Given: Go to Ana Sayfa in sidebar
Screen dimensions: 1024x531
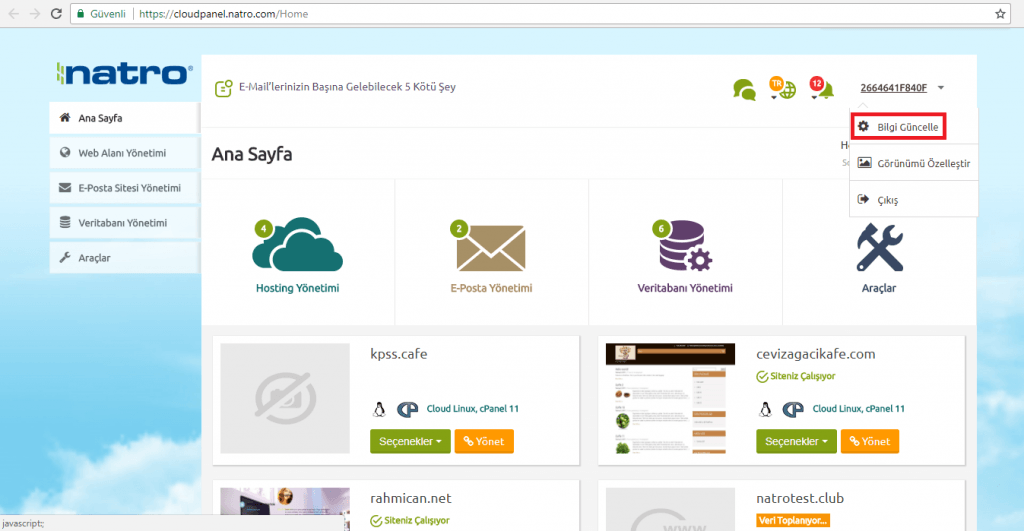Looking at the screenshot, I should [124, 118].
